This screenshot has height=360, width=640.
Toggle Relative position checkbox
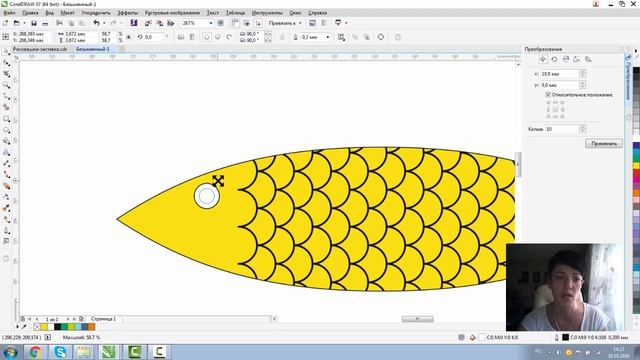pyautogui.click(x=548, y=95)
